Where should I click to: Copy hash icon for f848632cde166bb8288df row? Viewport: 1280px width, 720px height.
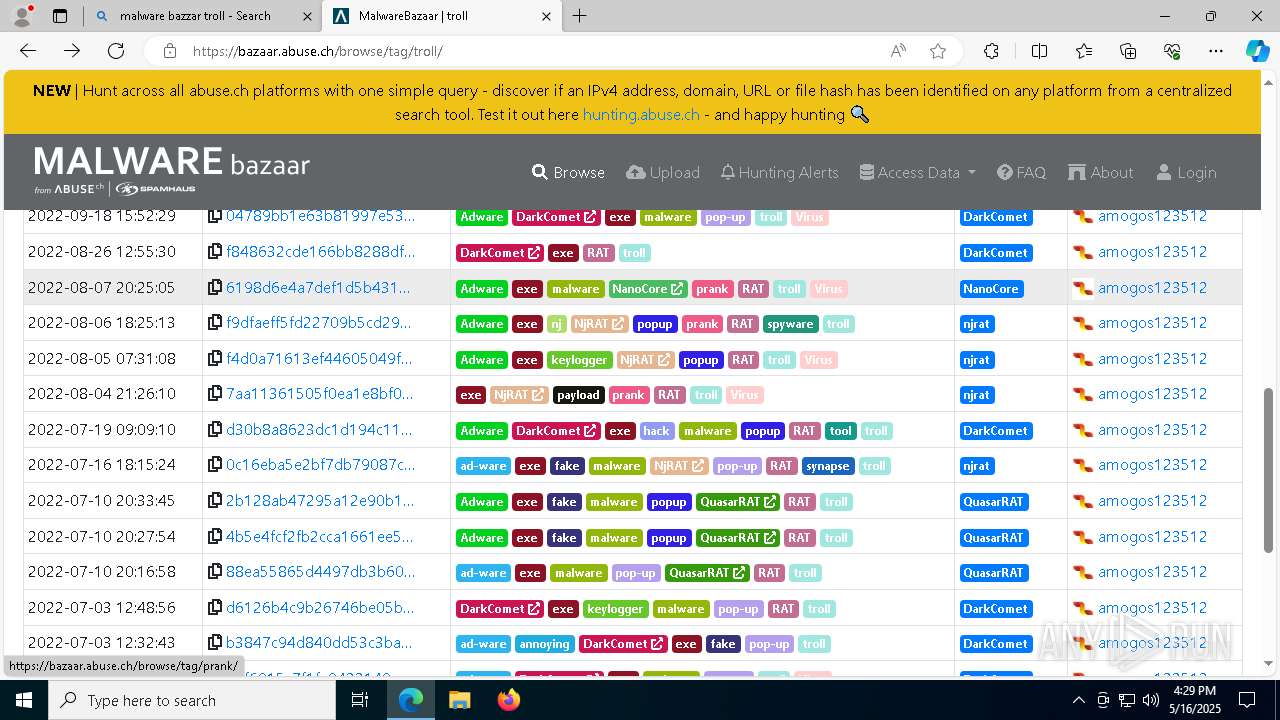(215, 252)
